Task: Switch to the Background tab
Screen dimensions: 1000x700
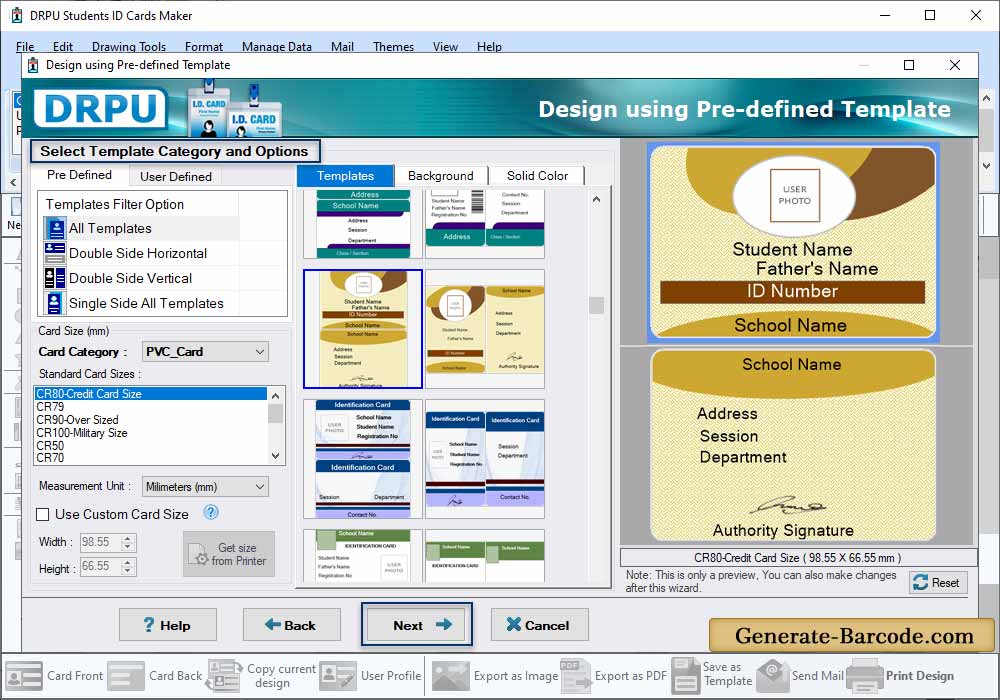Action: pyautogui.click(x=441, y=176)
